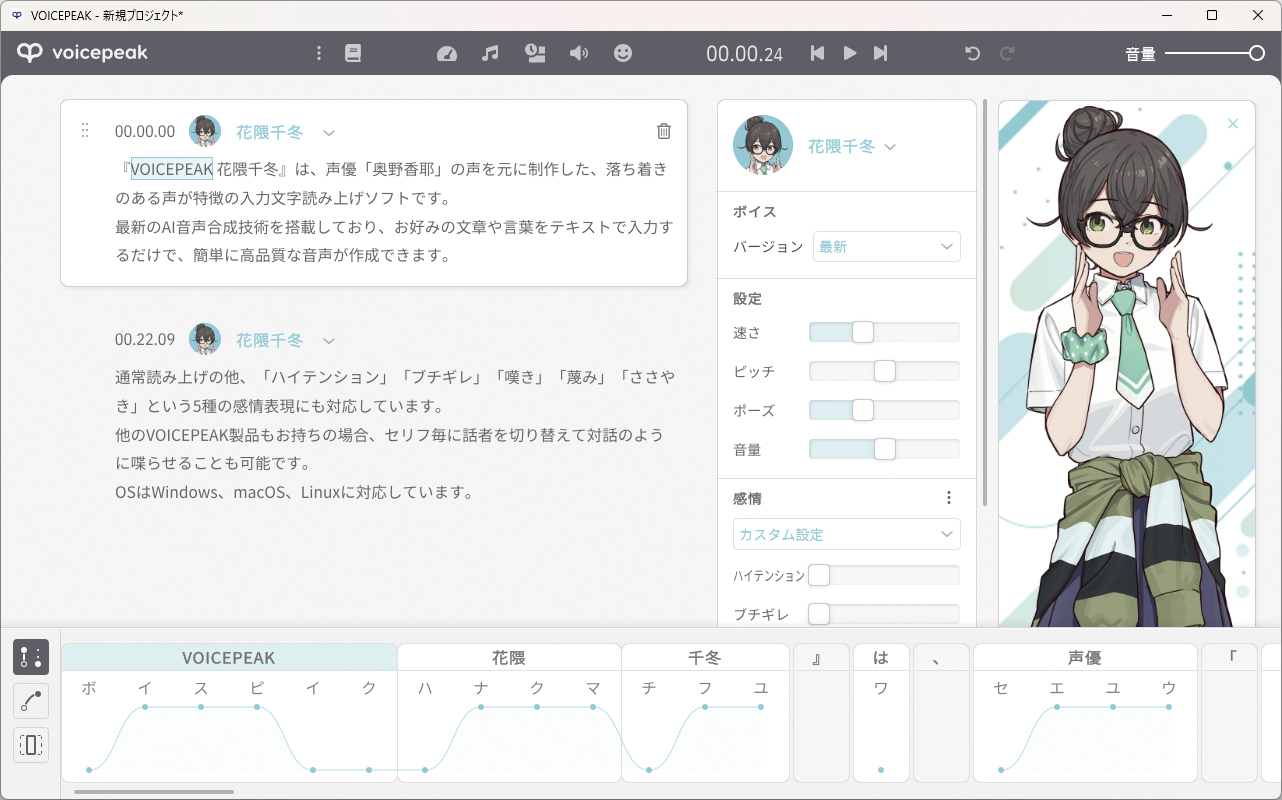This screenshot has width=1282, height=800.
Task: Select the 声優 word segment header
Action: pos(1085,657)
